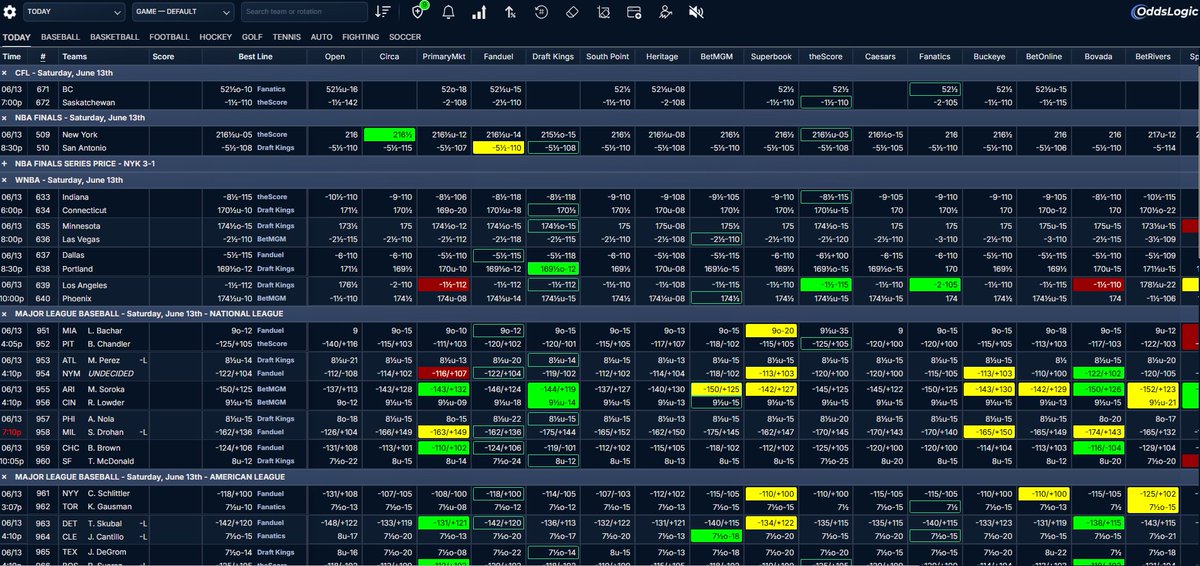Click the Draft Kings column header
Screen dimensions: 1200x566
point(553,57)
